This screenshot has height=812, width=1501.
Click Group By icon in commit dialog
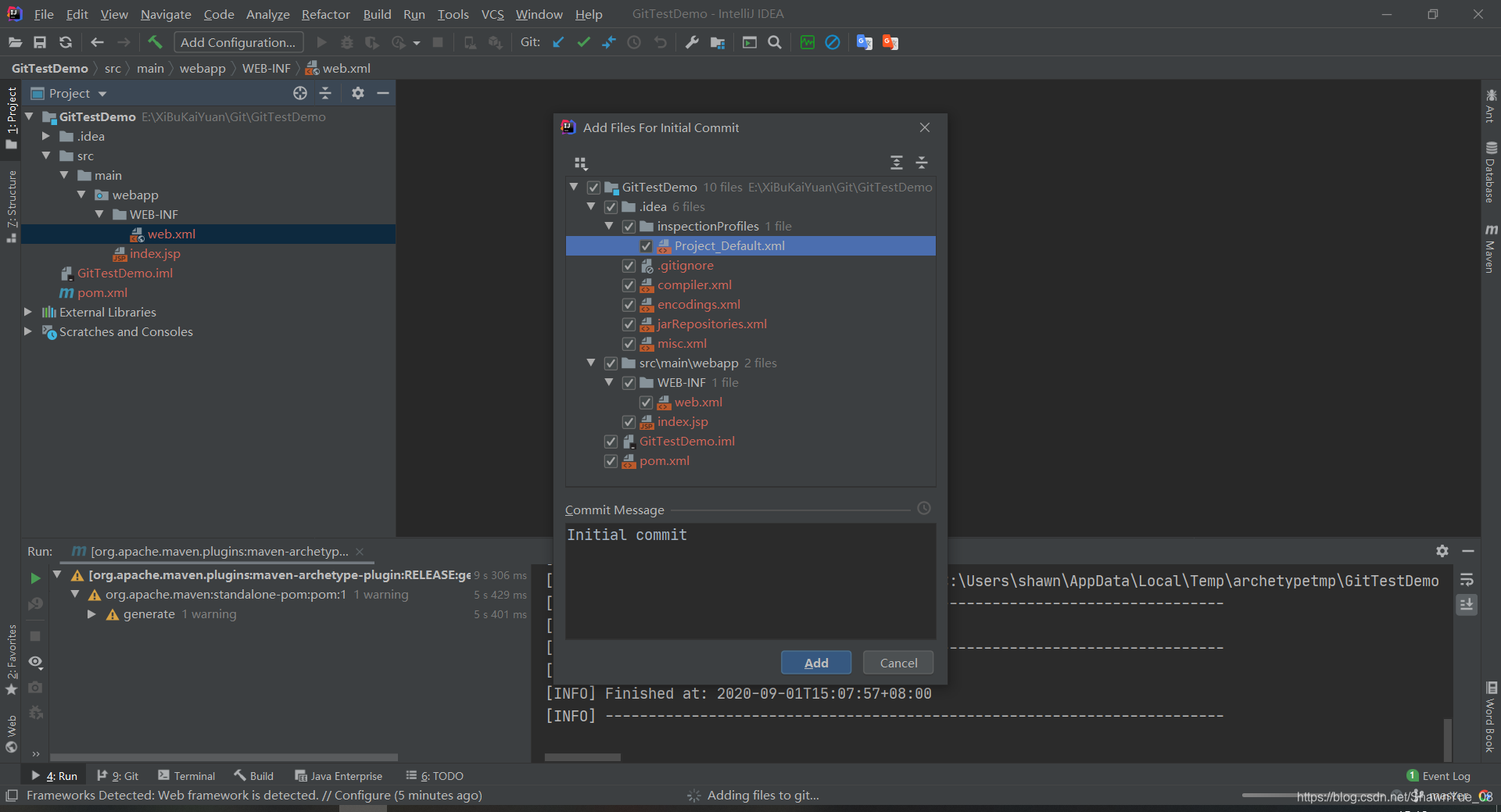coord(581,163)
